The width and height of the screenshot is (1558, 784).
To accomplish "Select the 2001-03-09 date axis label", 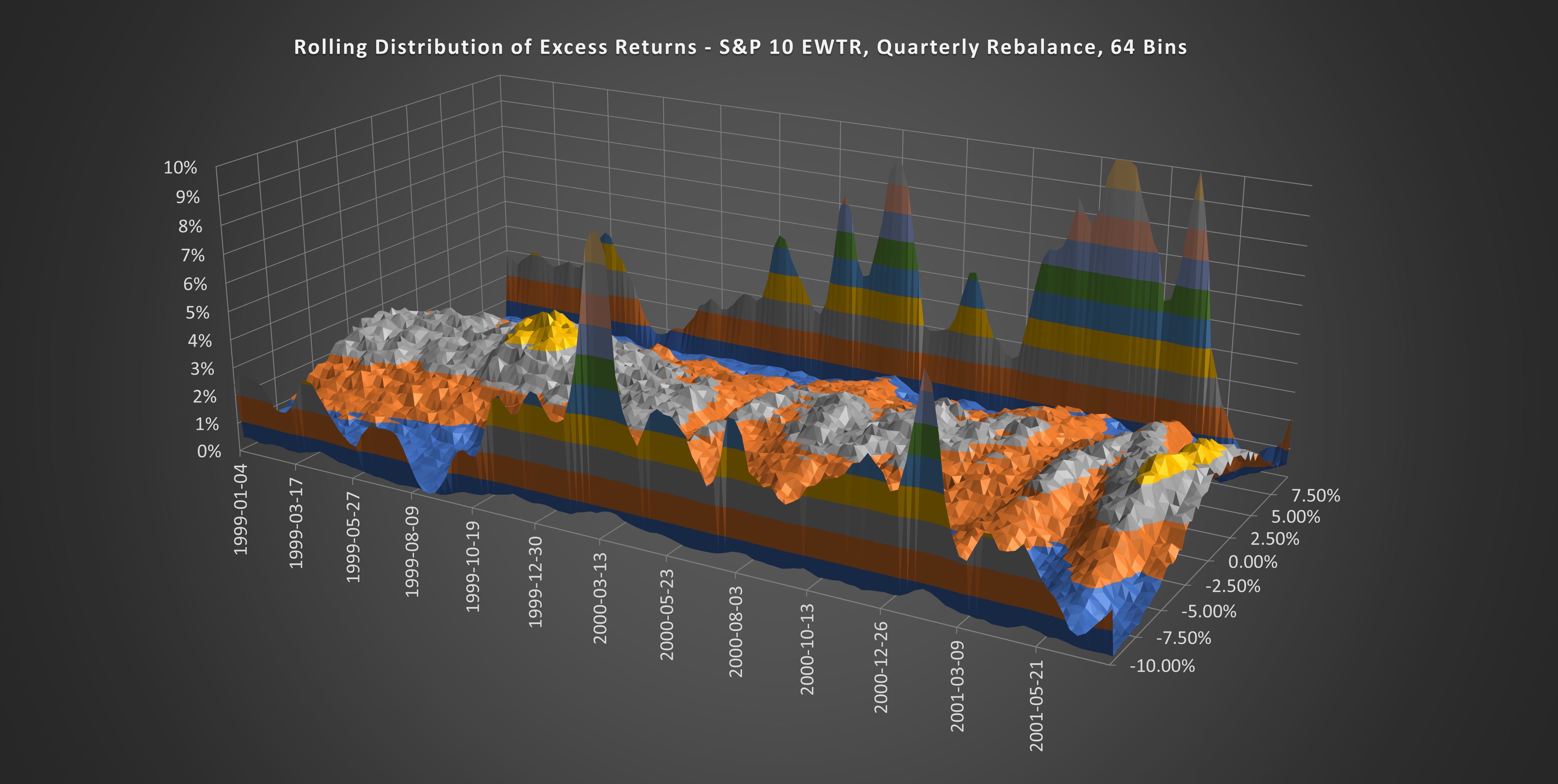I will (x=957, y=686).
